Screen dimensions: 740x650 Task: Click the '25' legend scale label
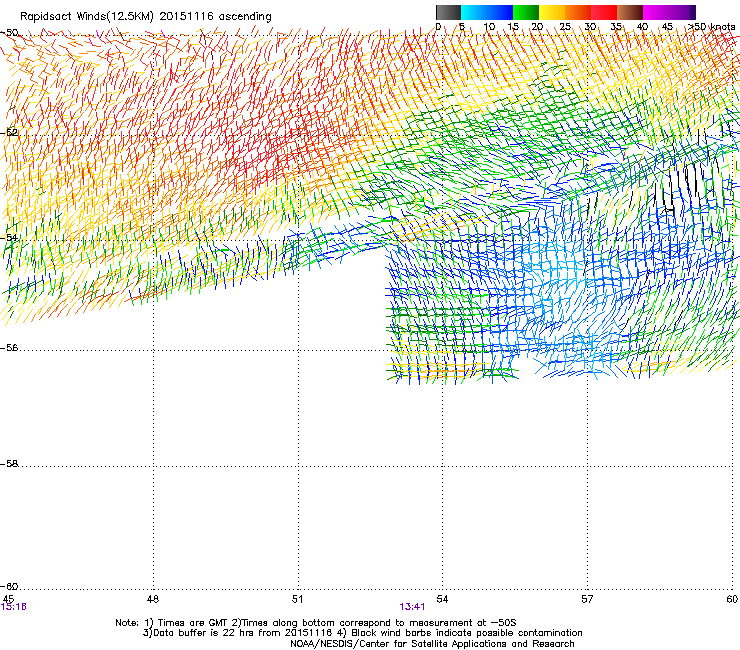click(565, 27)
